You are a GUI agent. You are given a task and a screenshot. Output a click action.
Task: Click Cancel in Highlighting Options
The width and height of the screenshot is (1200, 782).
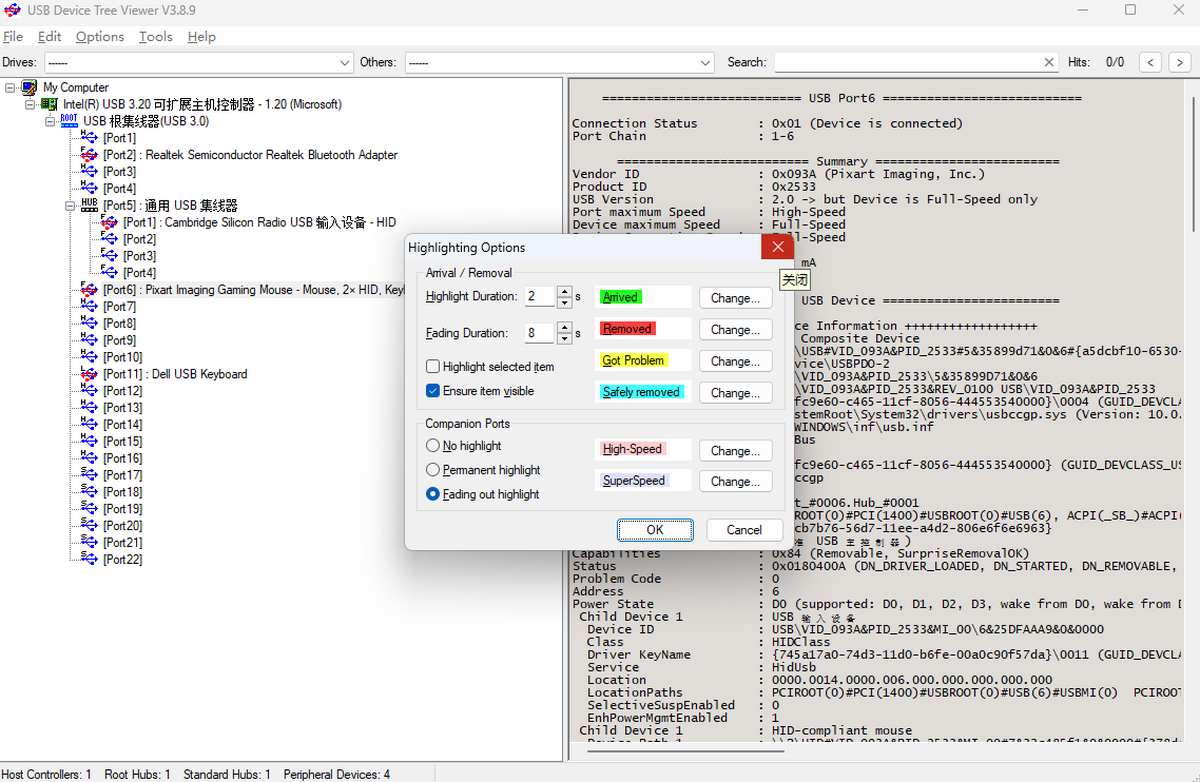click(744, 530)
